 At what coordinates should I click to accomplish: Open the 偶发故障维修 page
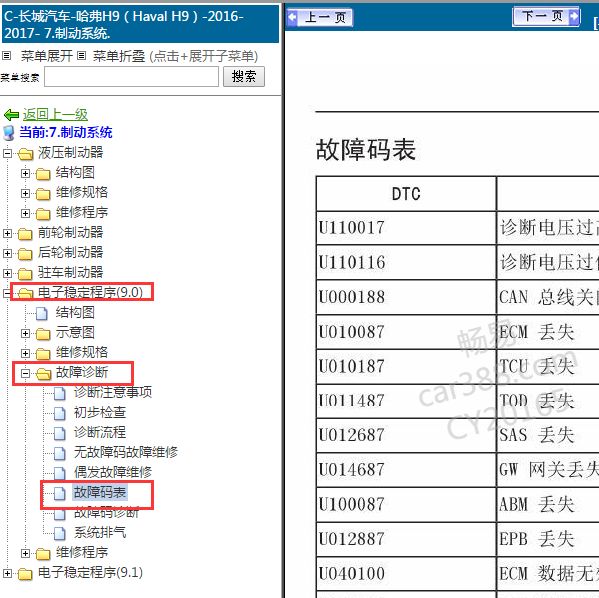[x=113, y=472]
